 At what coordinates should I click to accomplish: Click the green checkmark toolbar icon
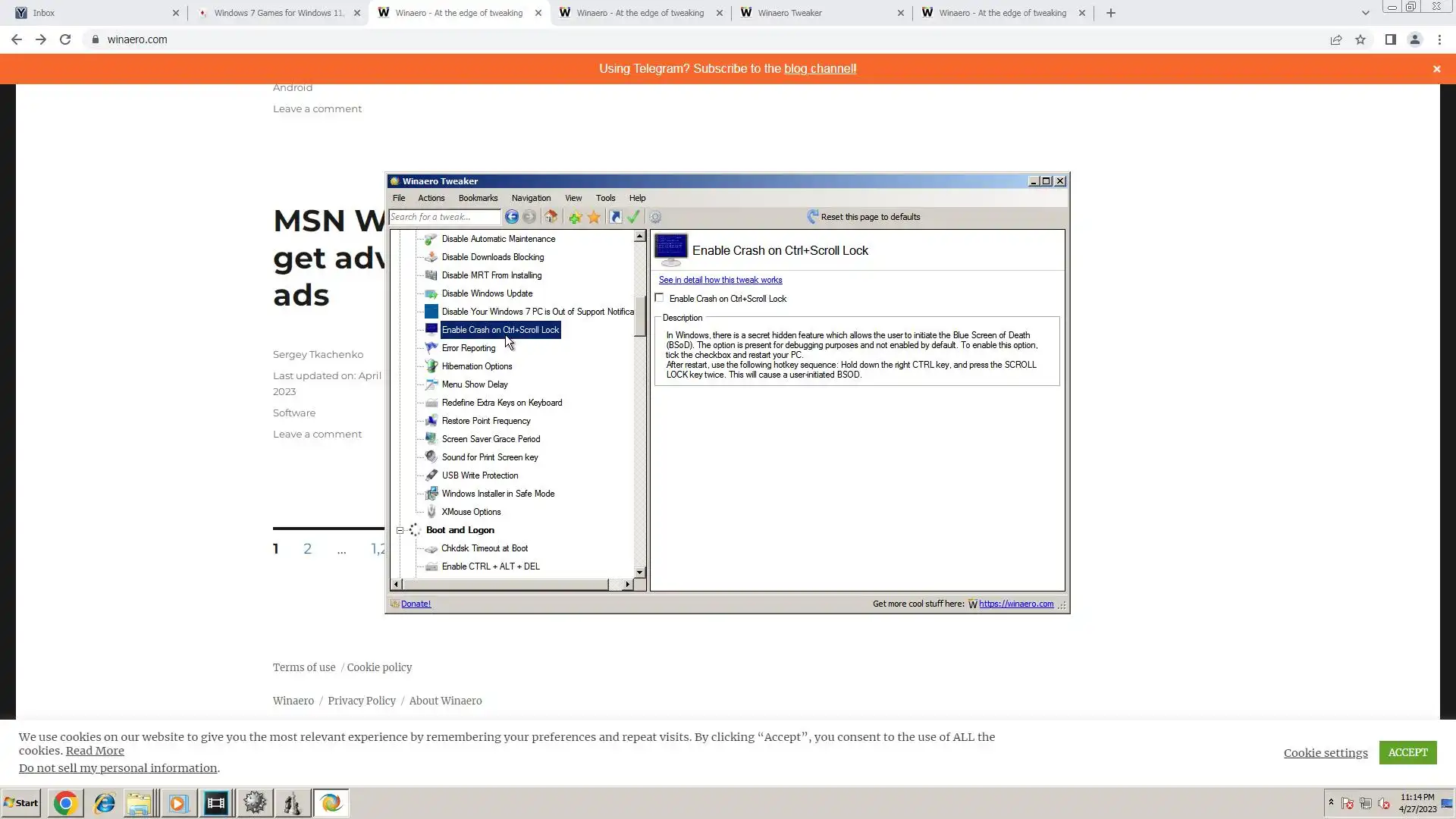point(634,217)
